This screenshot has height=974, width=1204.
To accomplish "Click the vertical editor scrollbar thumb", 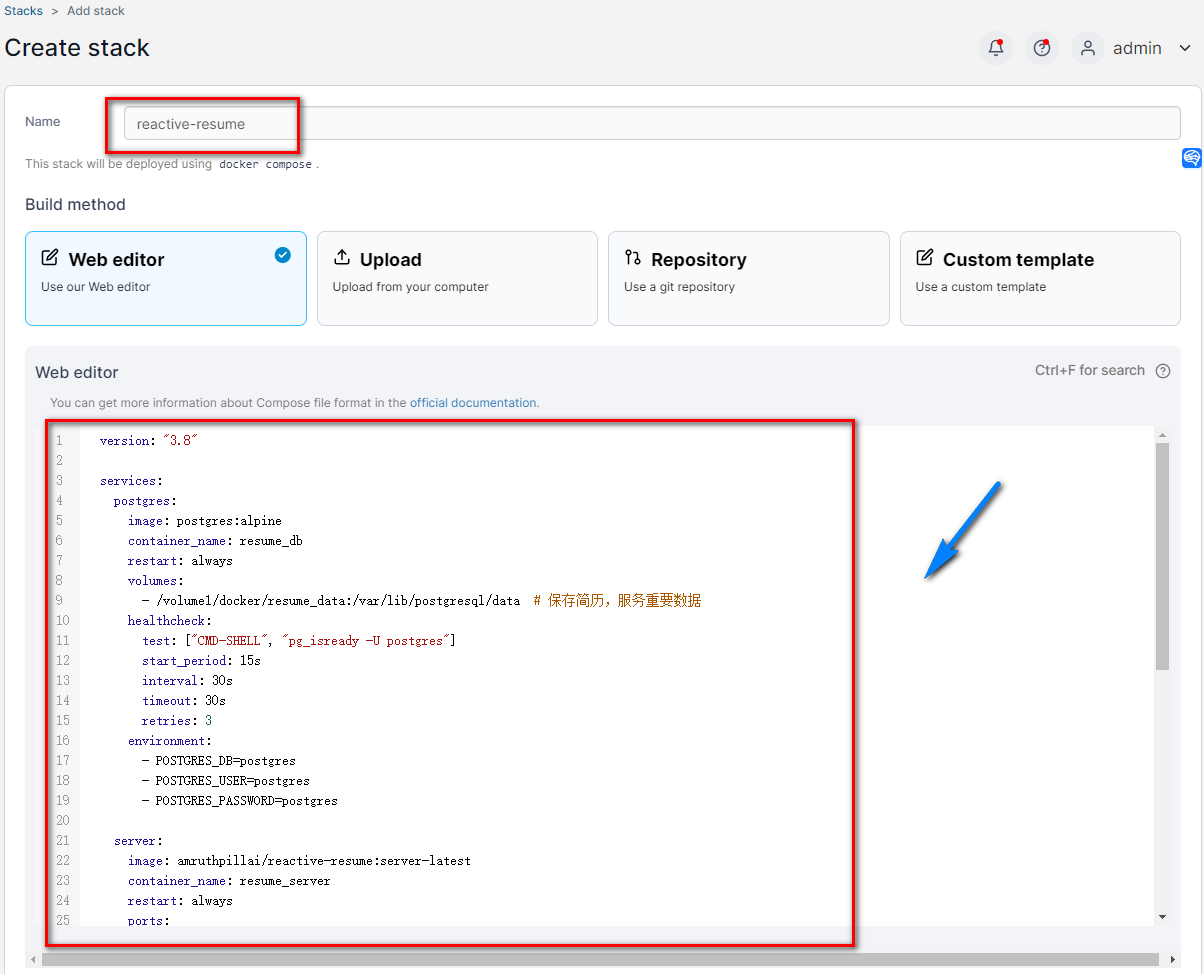I will (x=1162, y=555).
